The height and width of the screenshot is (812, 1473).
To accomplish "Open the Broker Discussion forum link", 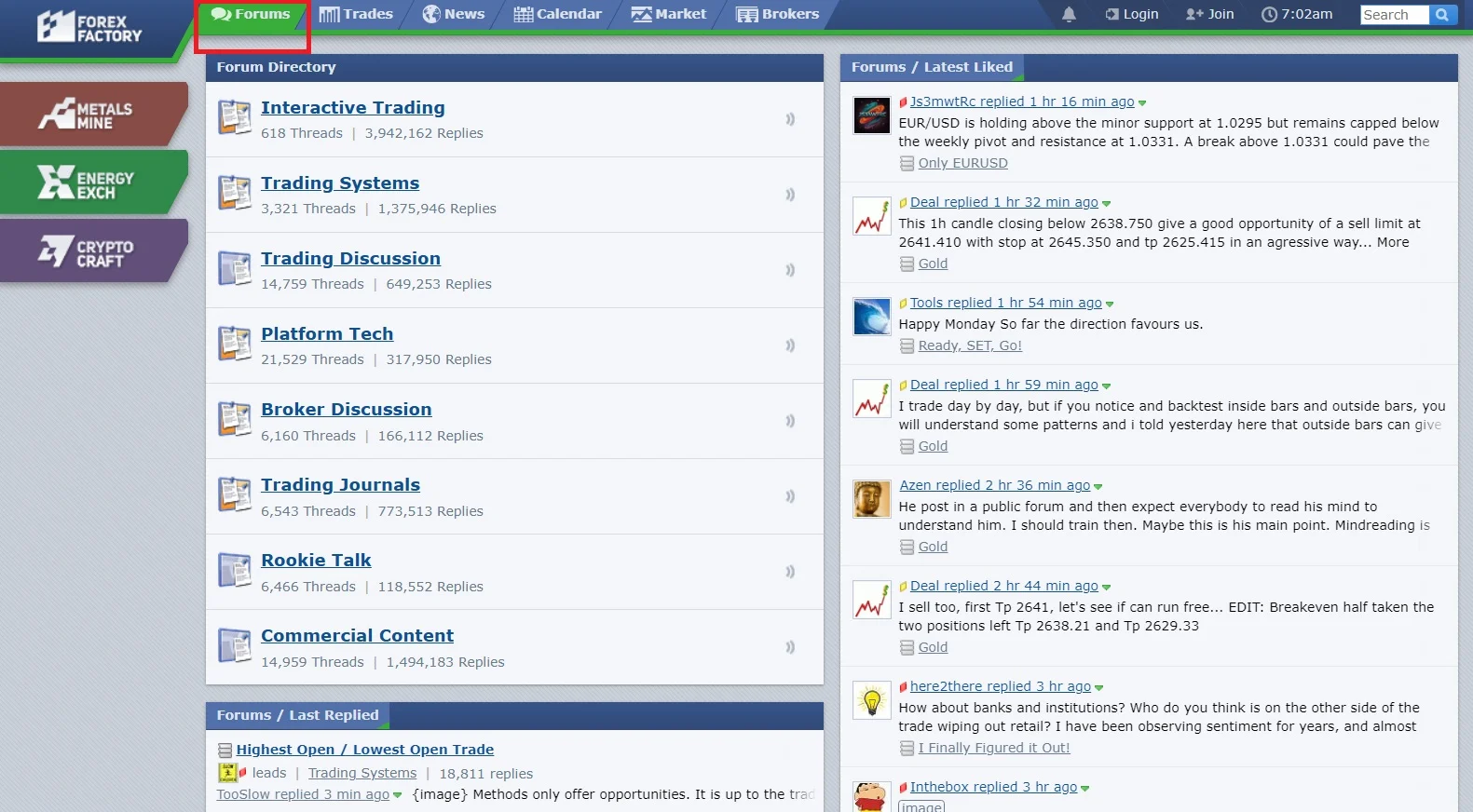I will click(347, 410).
